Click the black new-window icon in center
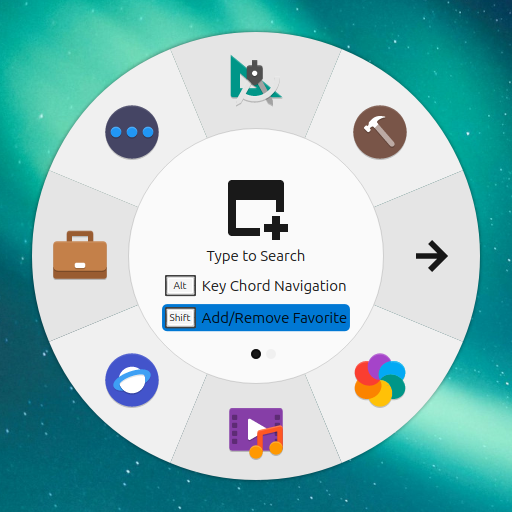The image size is (512, 512). click(258, 210)
